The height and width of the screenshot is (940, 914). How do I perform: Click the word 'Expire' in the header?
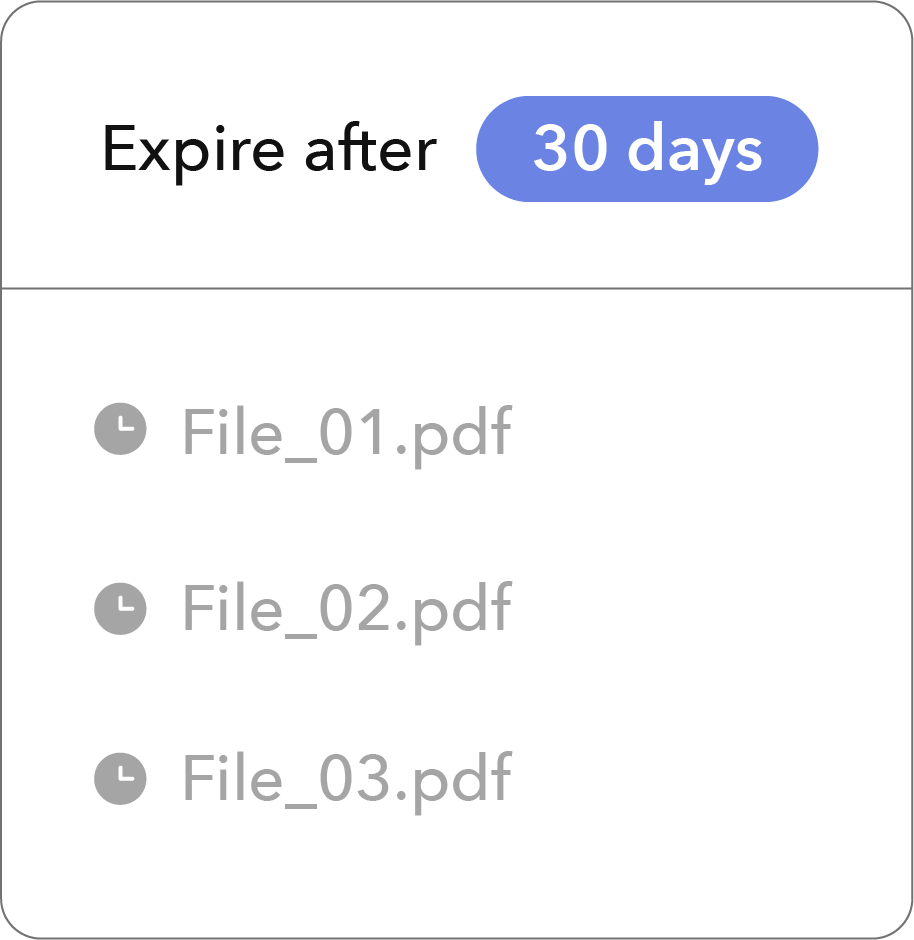(x=194, y=153)
